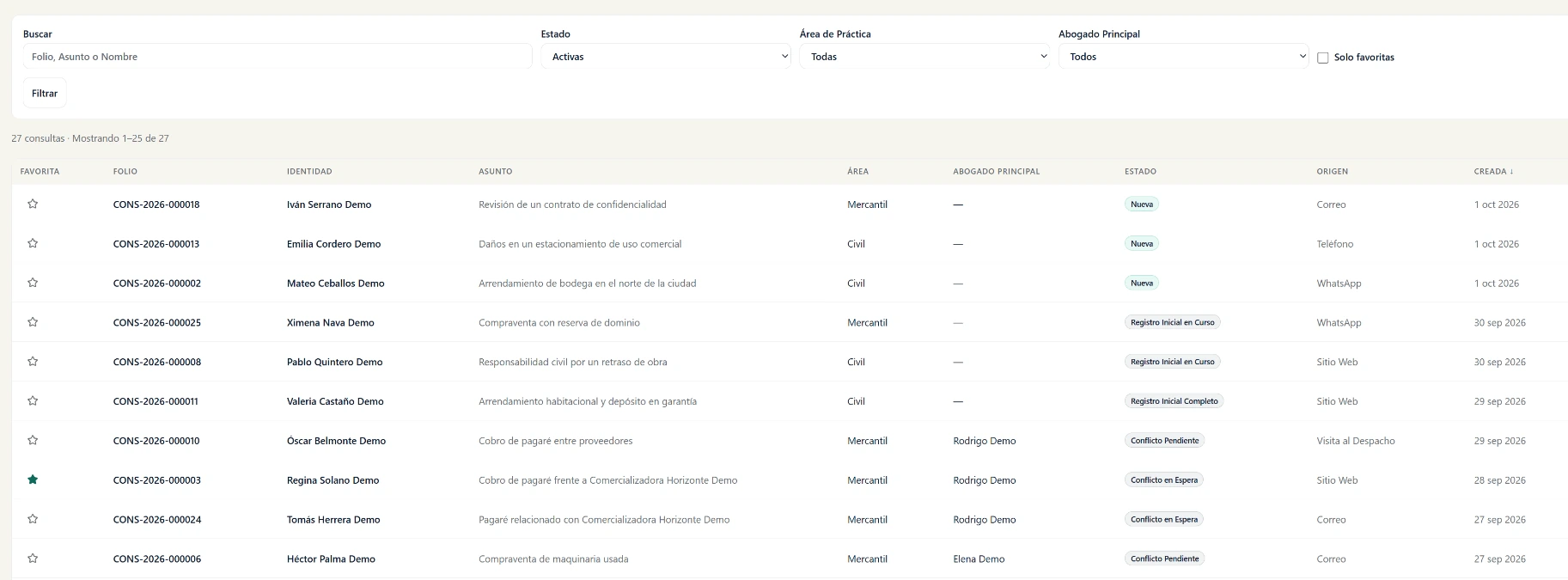Select folio CONS-2026-000011
Screen dimensions: 1568x580
(156, 401)
